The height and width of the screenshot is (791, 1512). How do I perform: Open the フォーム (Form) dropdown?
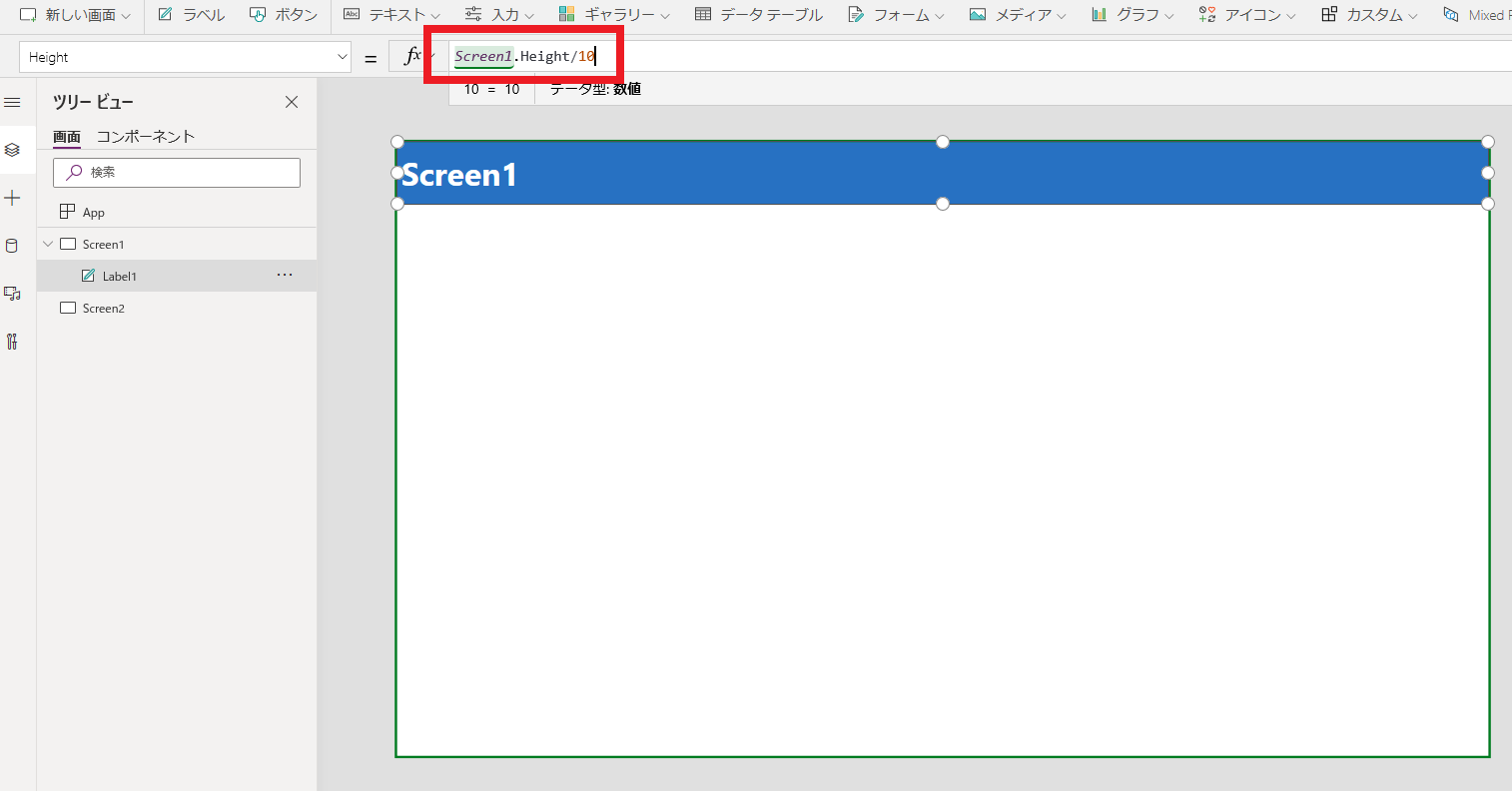[x=896, y=15]
